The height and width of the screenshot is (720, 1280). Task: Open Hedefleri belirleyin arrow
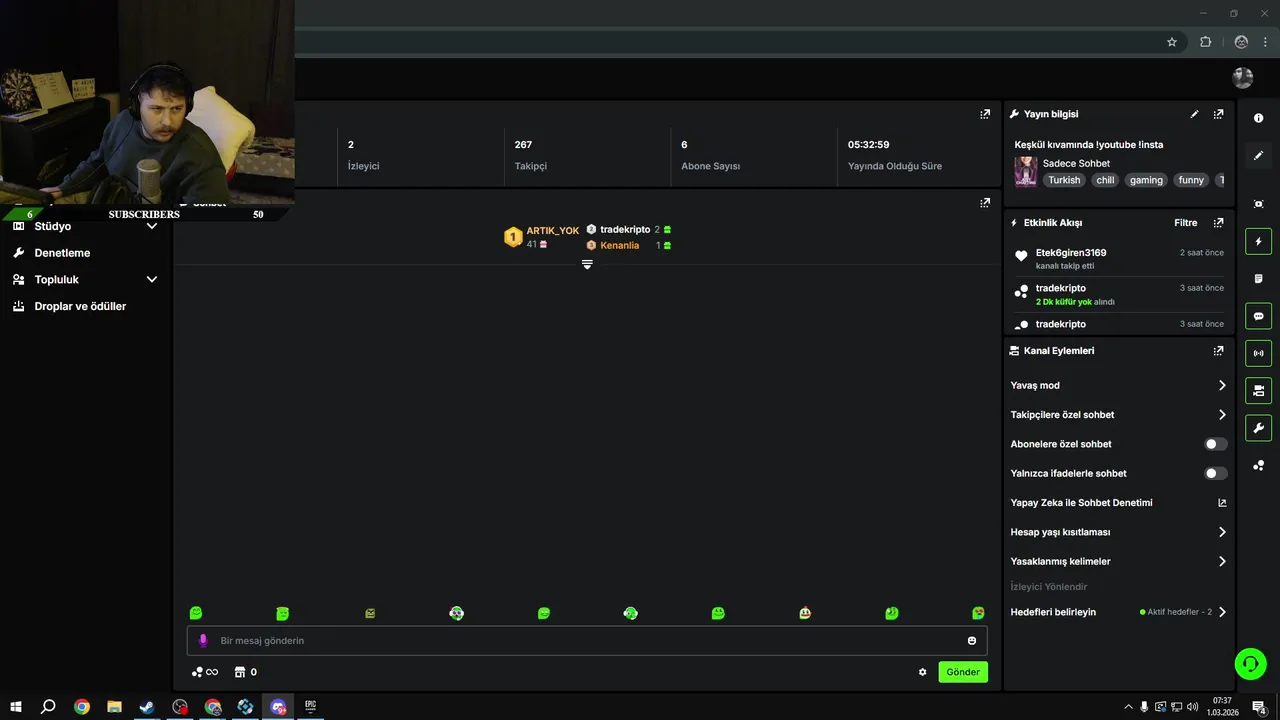pos(1222,612)
